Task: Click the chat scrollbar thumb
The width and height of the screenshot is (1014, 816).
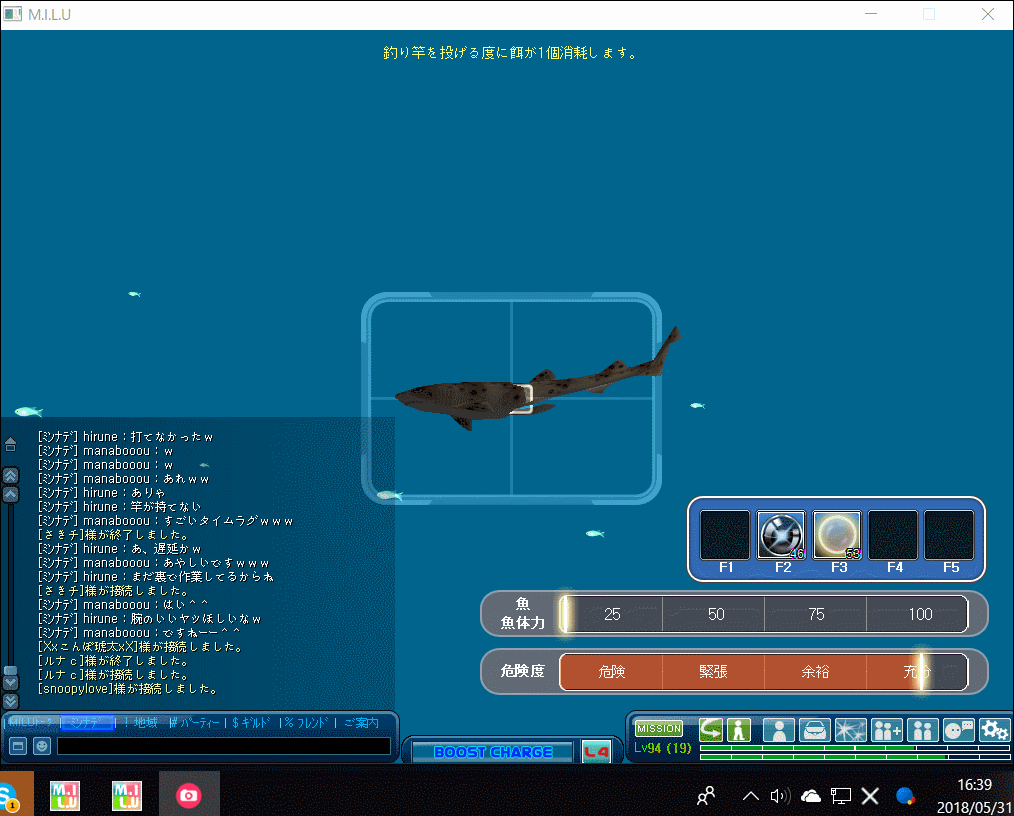Action: [x=10, y=670]
